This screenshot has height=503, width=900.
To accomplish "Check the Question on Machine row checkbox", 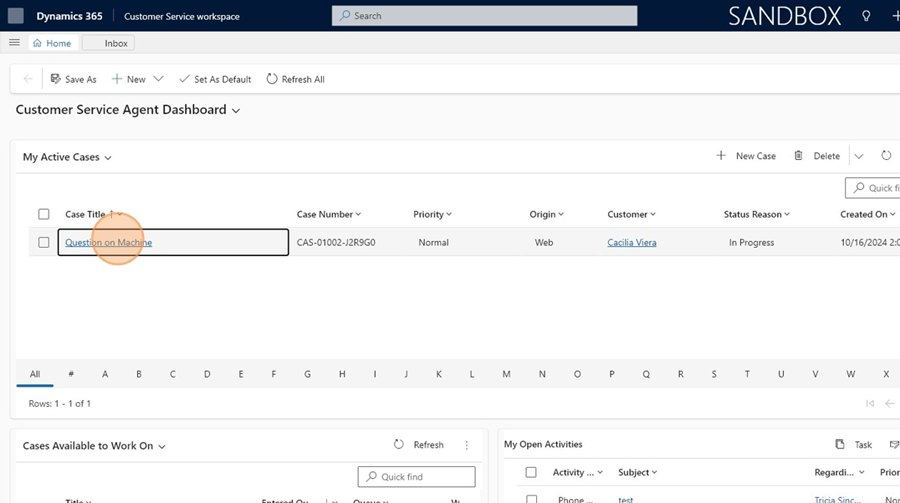I will pyautogui.click(x=44, y=242).
